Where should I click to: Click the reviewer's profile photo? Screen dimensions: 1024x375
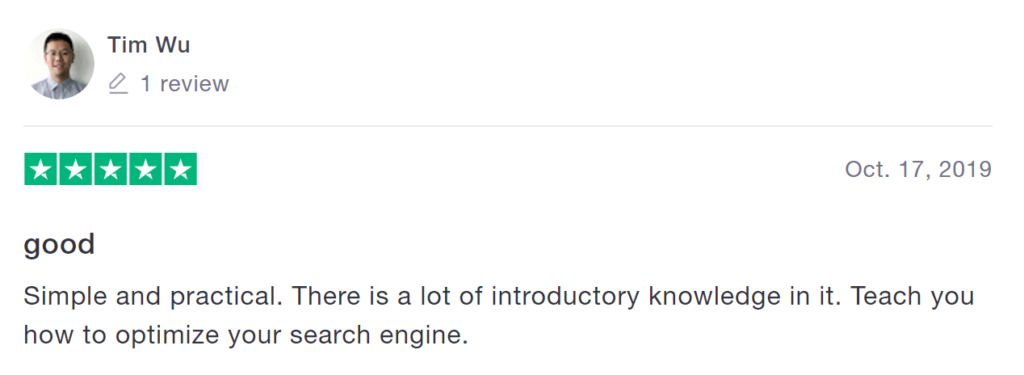(x=59, y=64)
